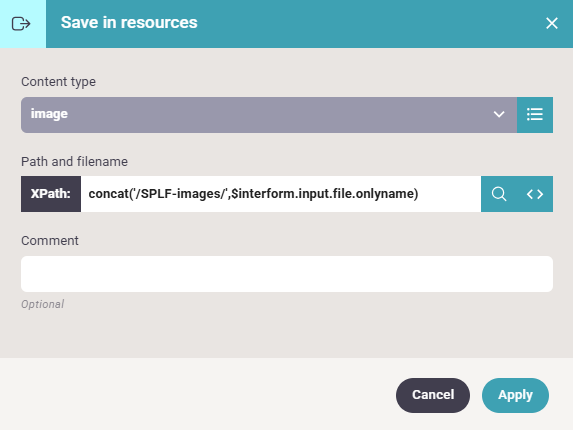Image resolution: width=573 pixels, height=430 pixels.
Task: Click the XPath: mode badge
Action: click(51, 194)
